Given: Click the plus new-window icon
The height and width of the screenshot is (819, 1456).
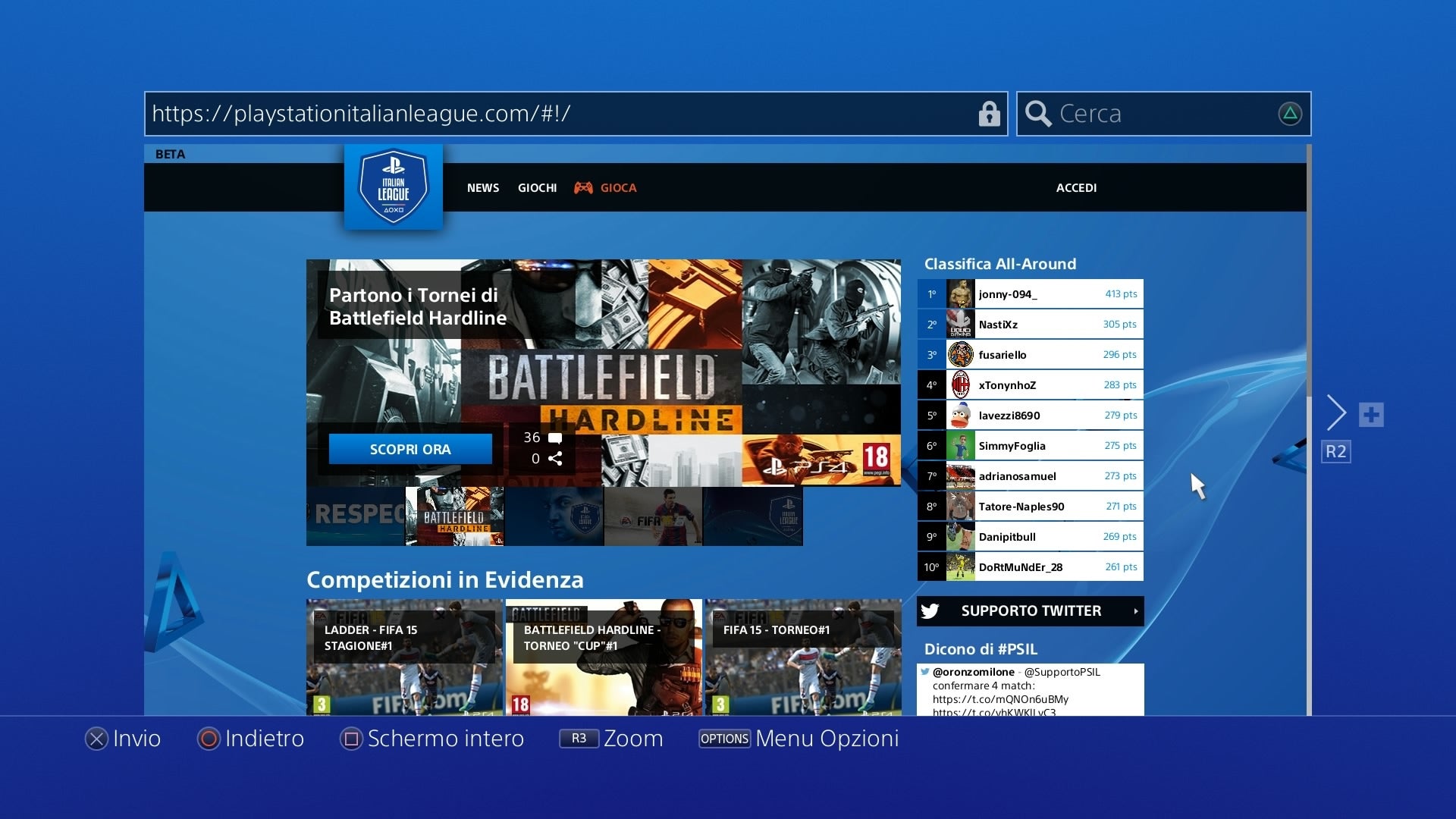Looking at the screenshot, I should click(x=1371, y=415).
